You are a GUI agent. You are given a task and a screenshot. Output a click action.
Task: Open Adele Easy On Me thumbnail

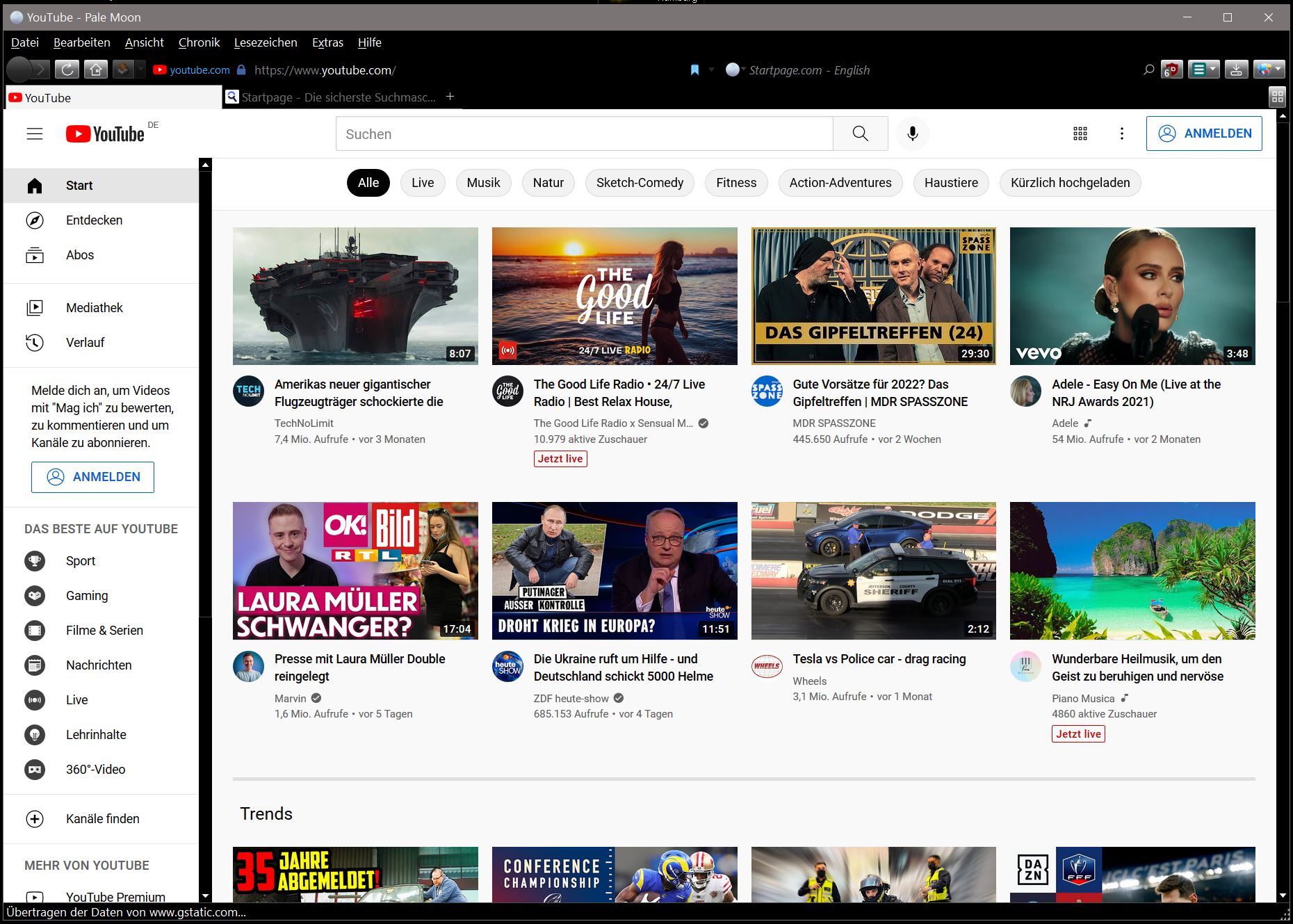point(1132,296)
